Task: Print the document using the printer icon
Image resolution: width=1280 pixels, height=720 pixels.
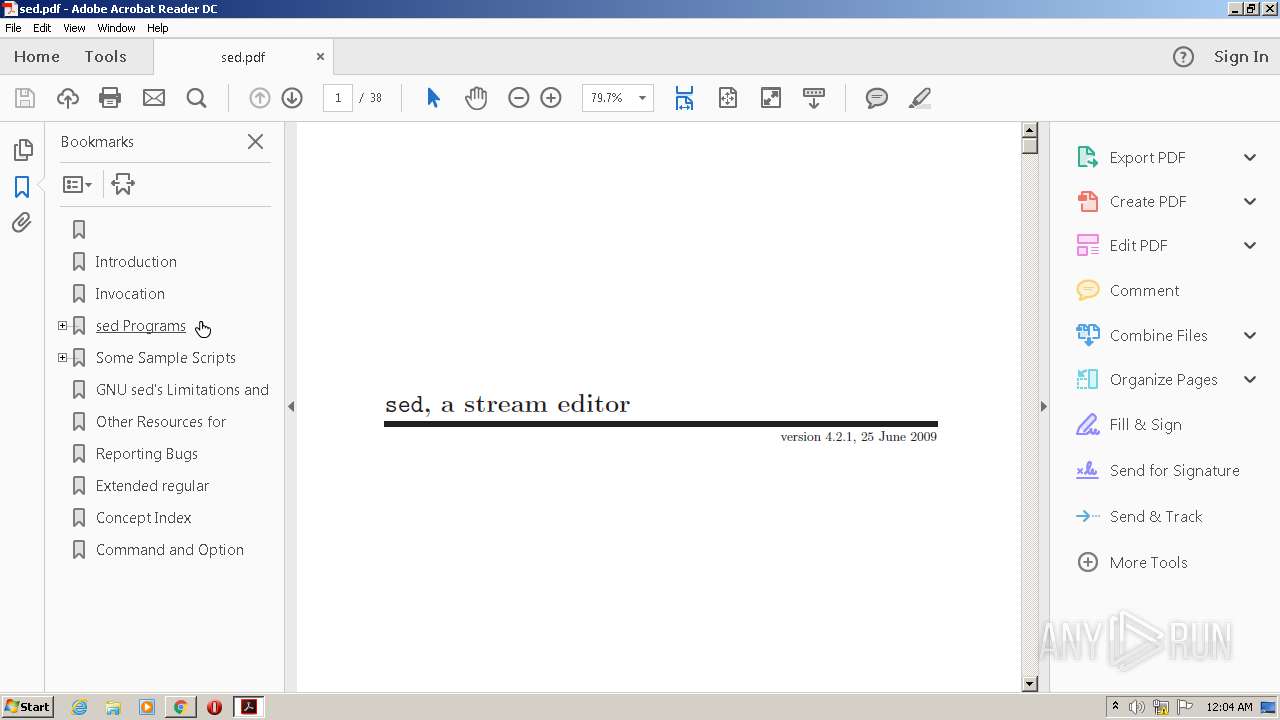Action: pos(110,98)
